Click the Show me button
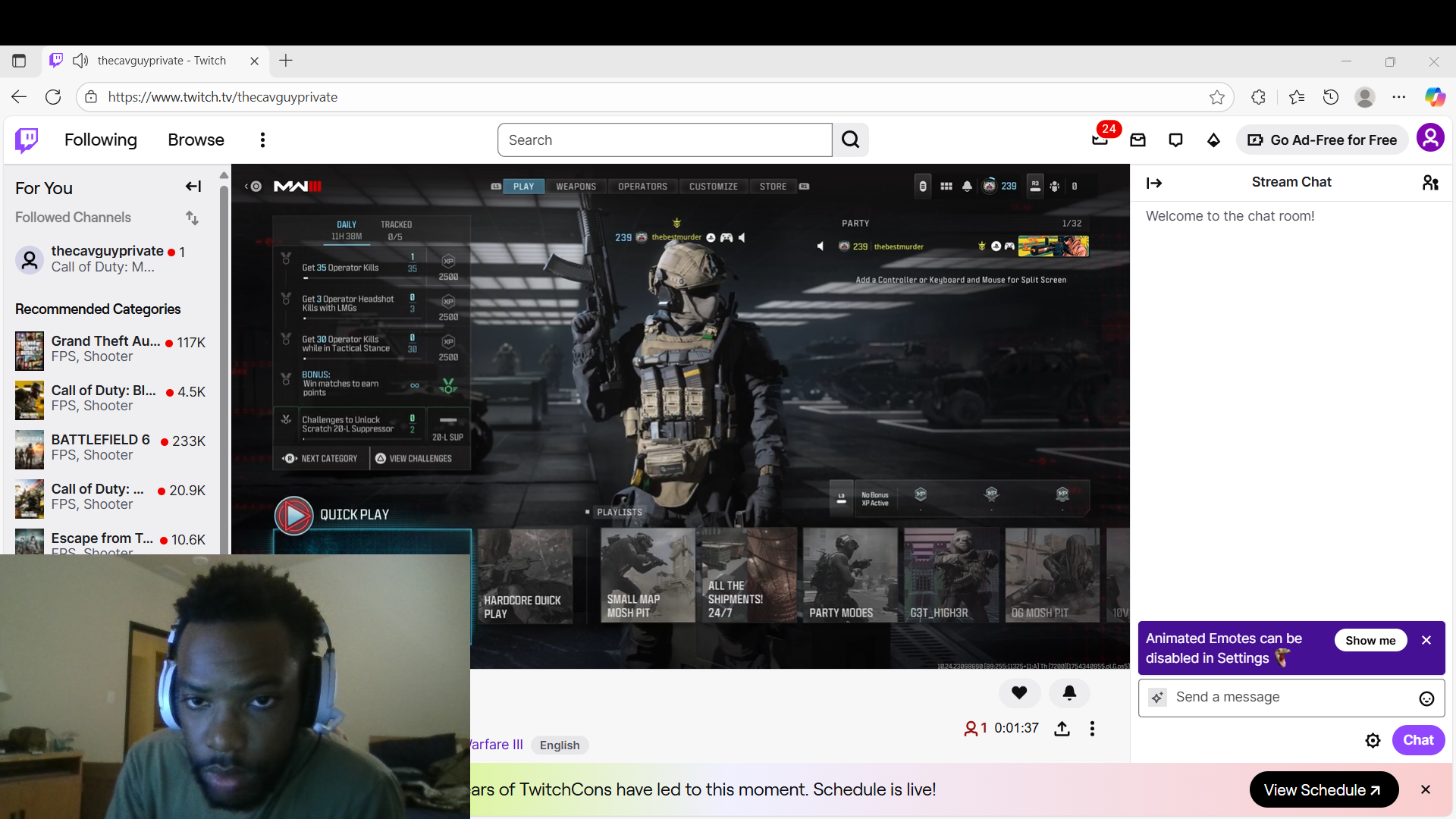This screenshot has width=1456, height=819. point(1370,640)
